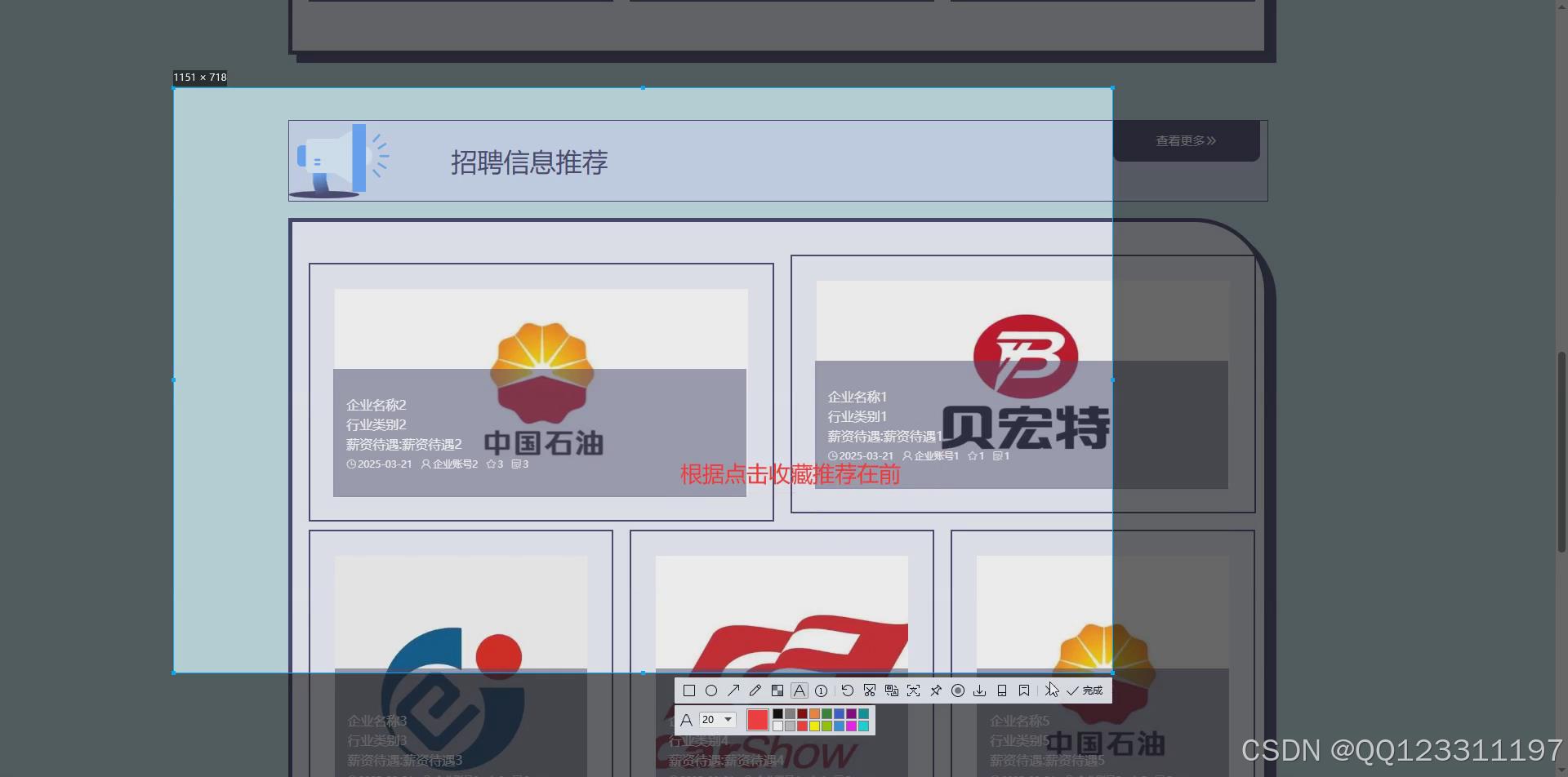The height and width of the screenshot is (777, 1568).
Task: Click the red annotation text 根据点击收藏推荐在前
Action: point(790,474)
